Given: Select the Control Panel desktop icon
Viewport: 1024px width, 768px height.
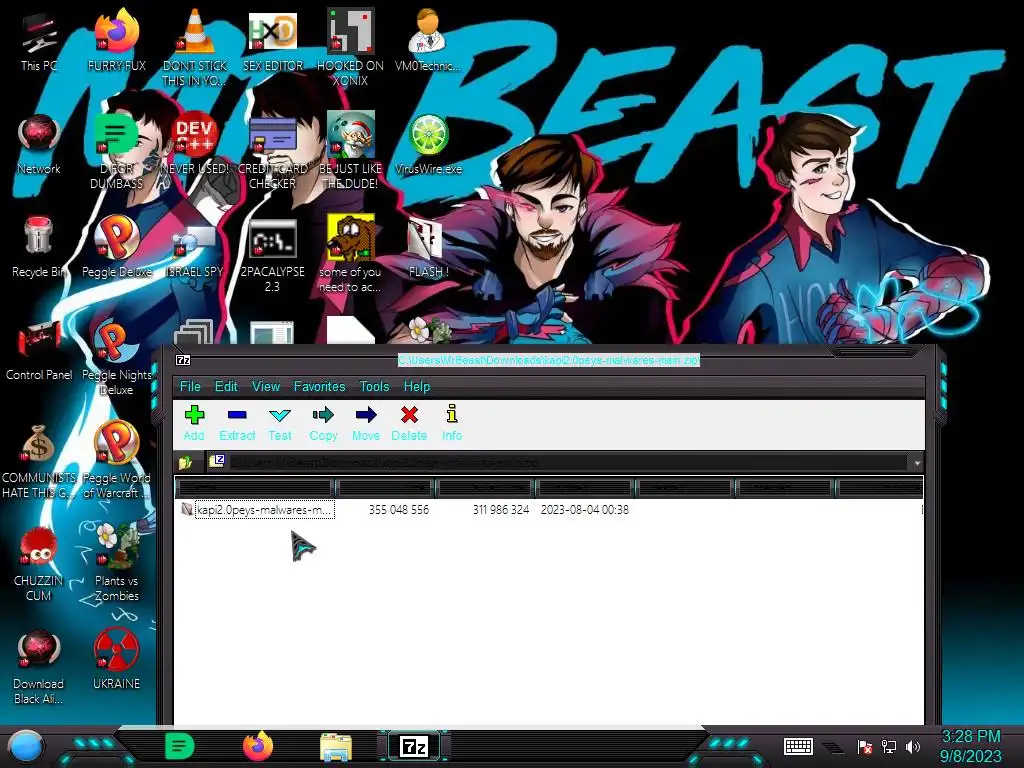Looking at the screenshot, I should tap(39, 351).
